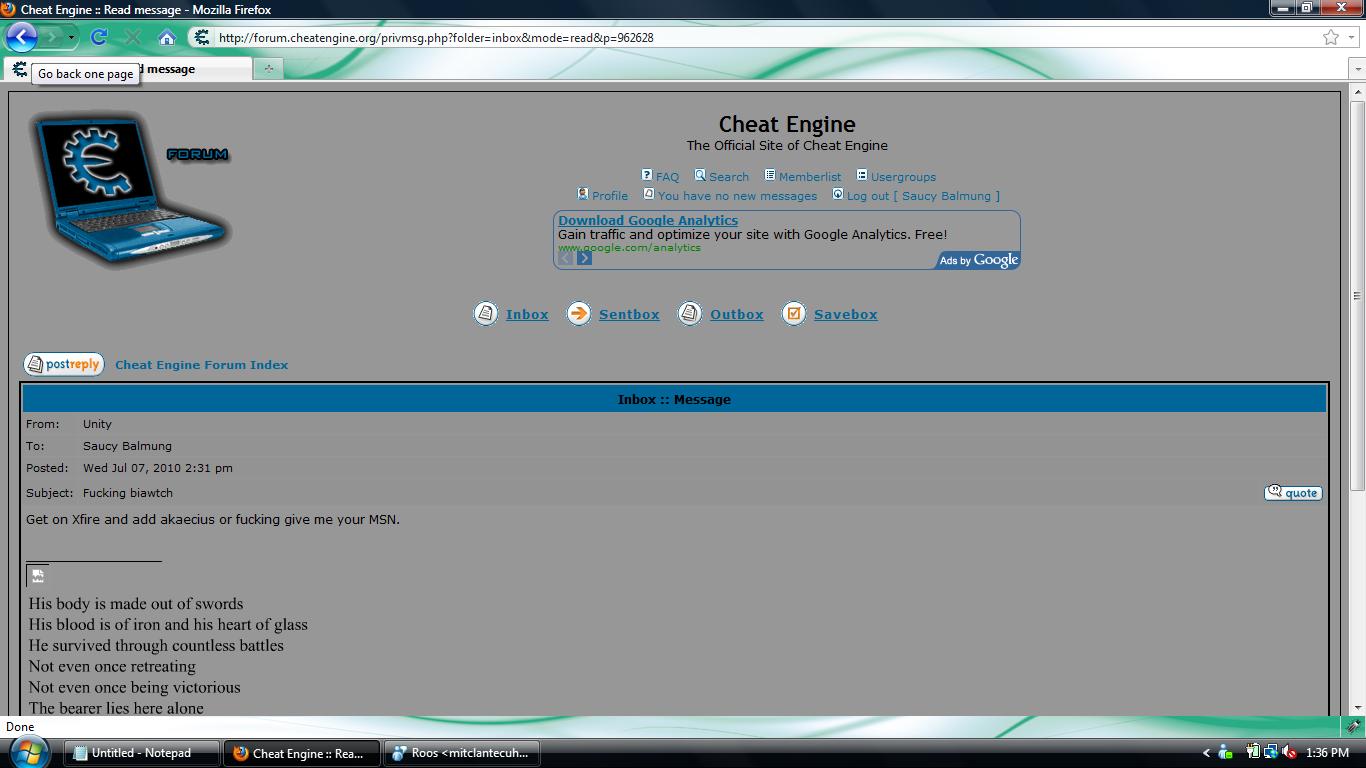Open Inbox folder icon
The height and width of the screenshot is (768, 1366).
(x=485, y=314)
